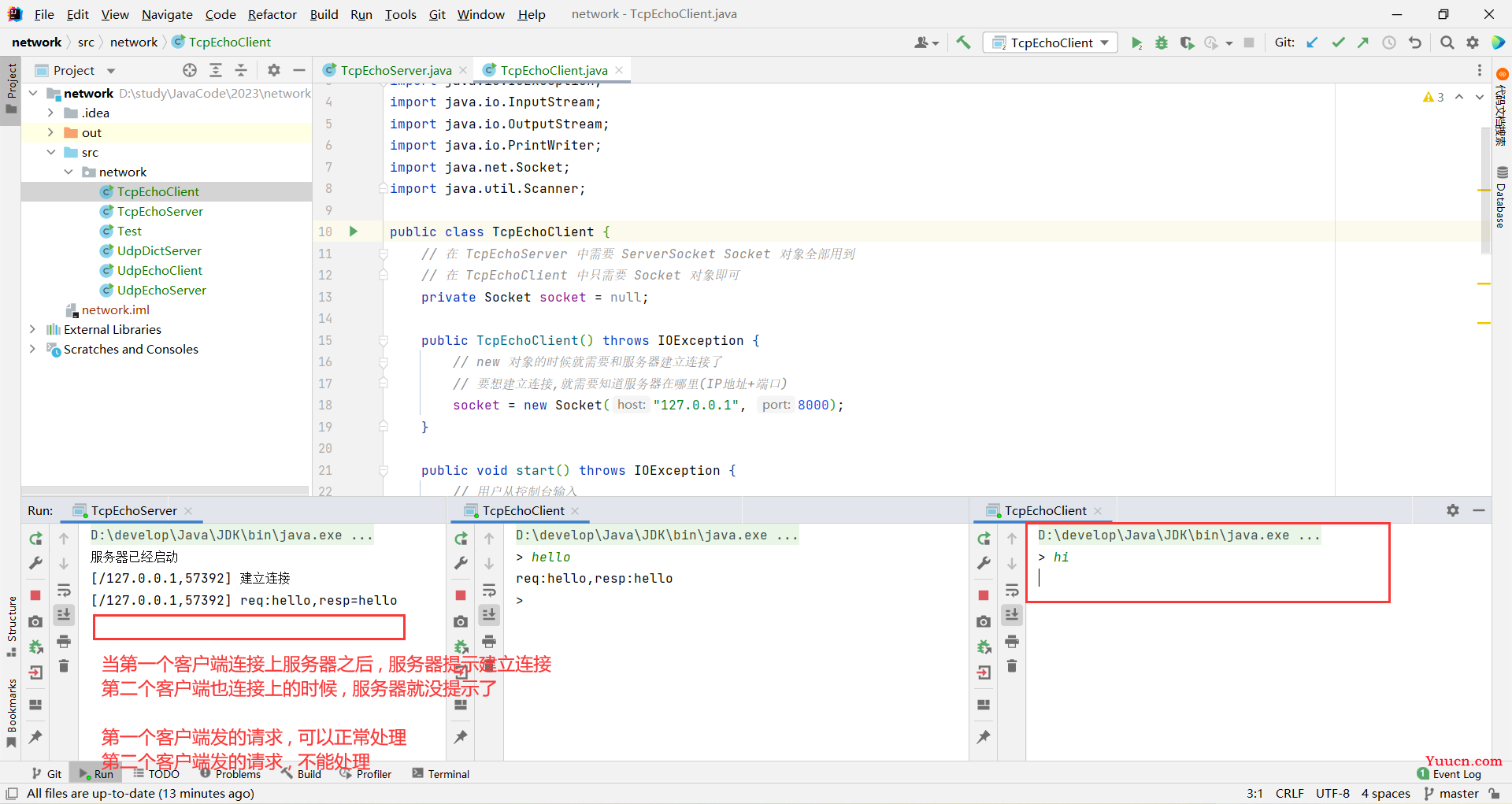Screen dimensions: 1512x804
Task: Open Search Everywhere magnifier
Action: tap(1447, 43)
